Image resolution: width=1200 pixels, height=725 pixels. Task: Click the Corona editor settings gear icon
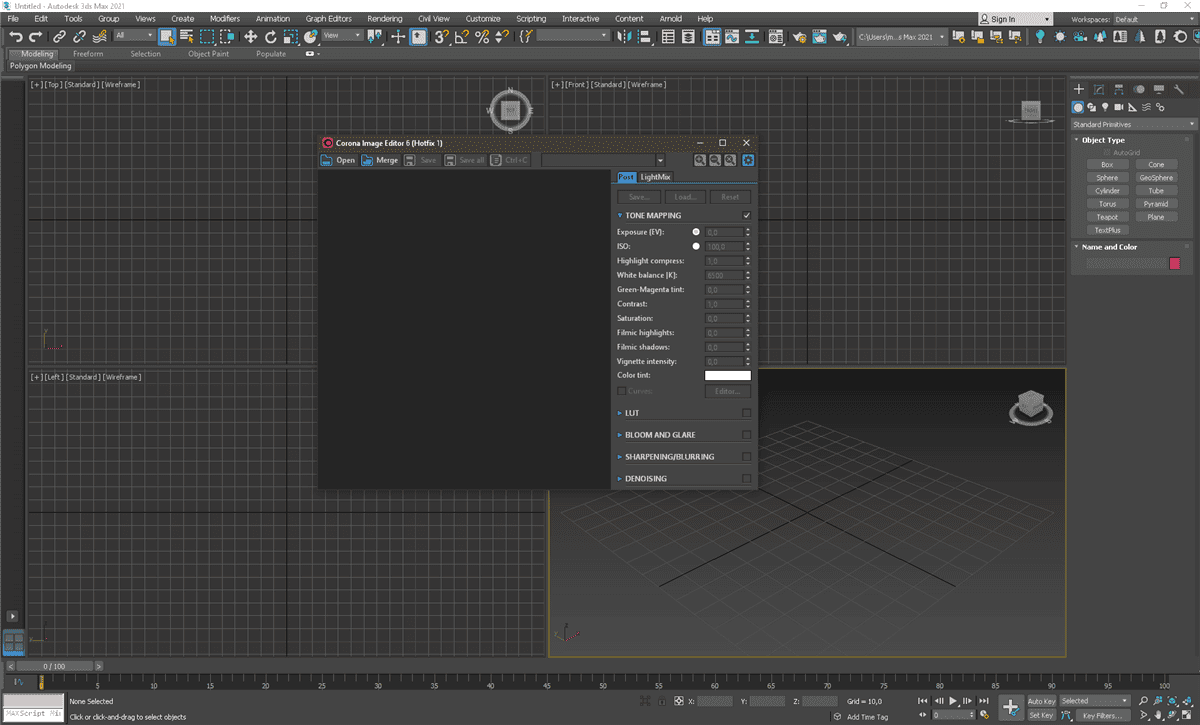tap(748, 160)
